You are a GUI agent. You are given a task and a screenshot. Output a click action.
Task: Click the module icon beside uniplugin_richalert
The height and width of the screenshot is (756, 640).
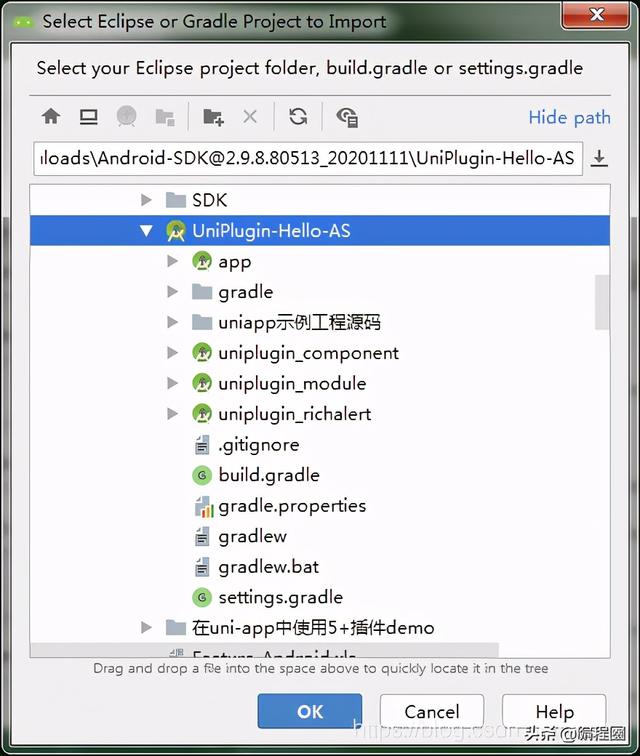point(202,413)
